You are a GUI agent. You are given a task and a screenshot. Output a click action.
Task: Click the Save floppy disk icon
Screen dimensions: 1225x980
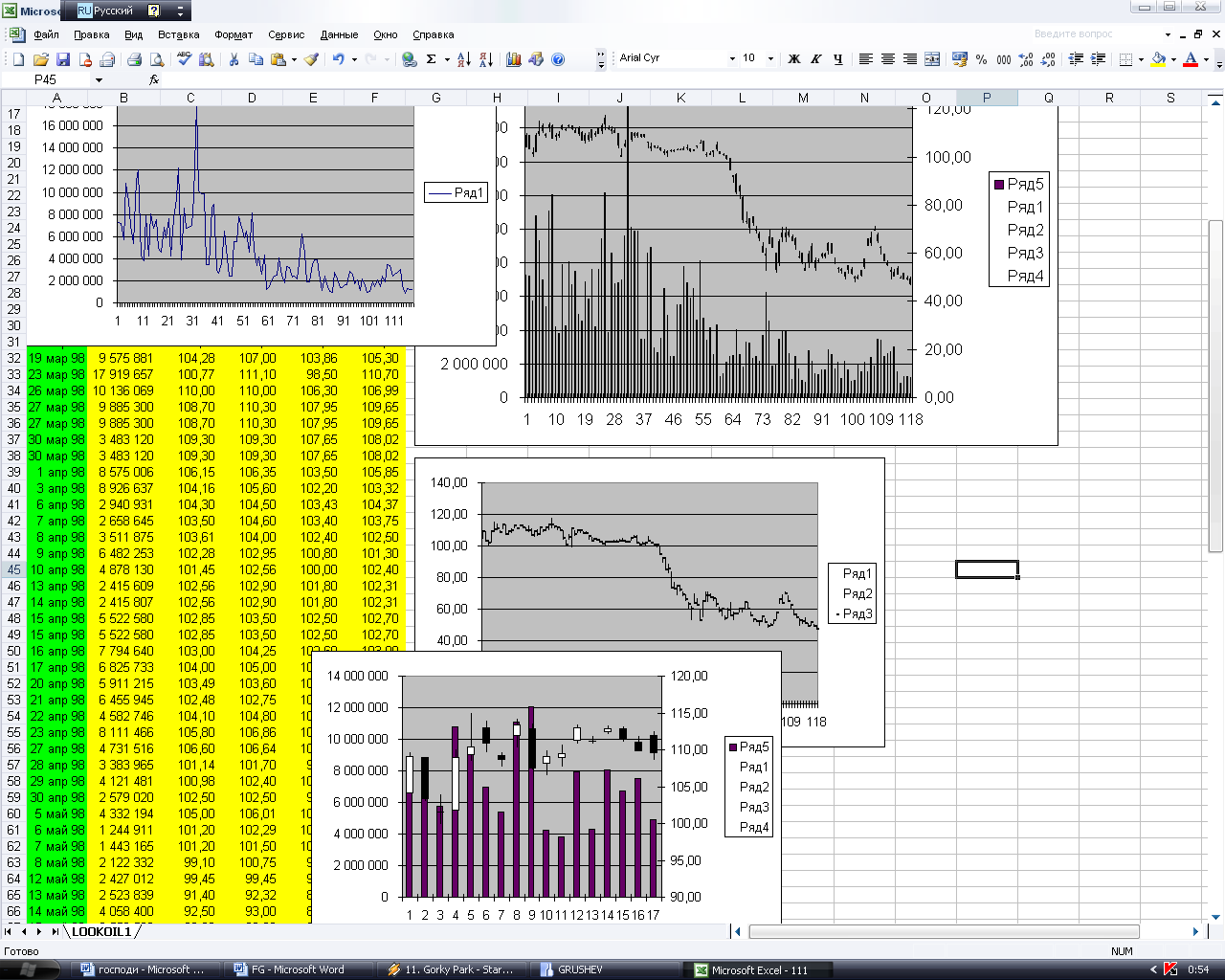click(63, 59)
